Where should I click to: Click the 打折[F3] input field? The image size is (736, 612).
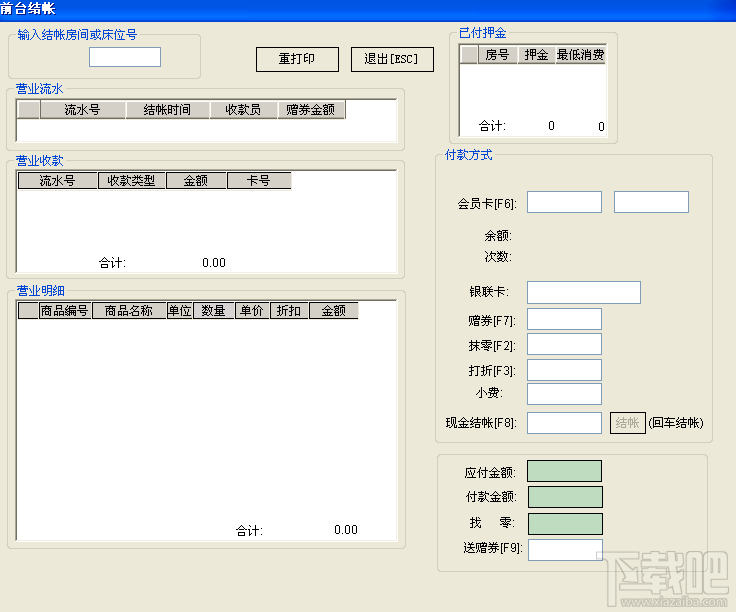pyautogui.click(x=564, y=370)
